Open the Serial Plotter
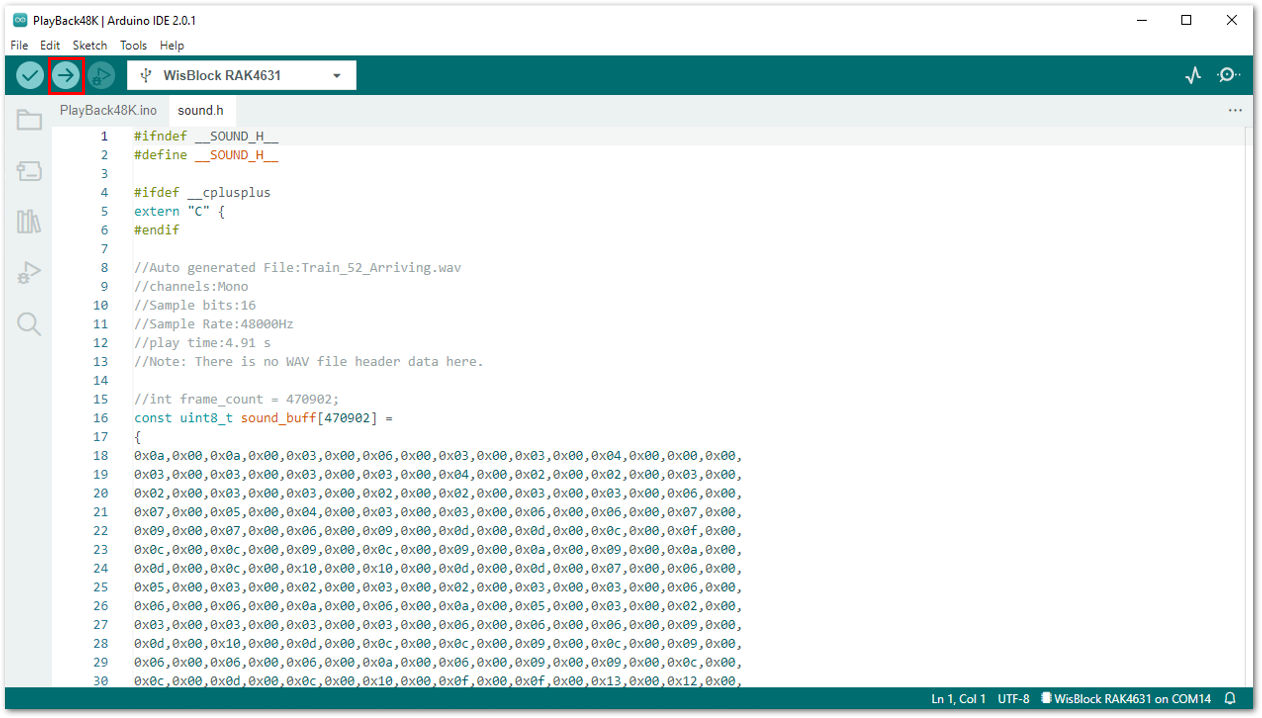 coord(1193,75)
